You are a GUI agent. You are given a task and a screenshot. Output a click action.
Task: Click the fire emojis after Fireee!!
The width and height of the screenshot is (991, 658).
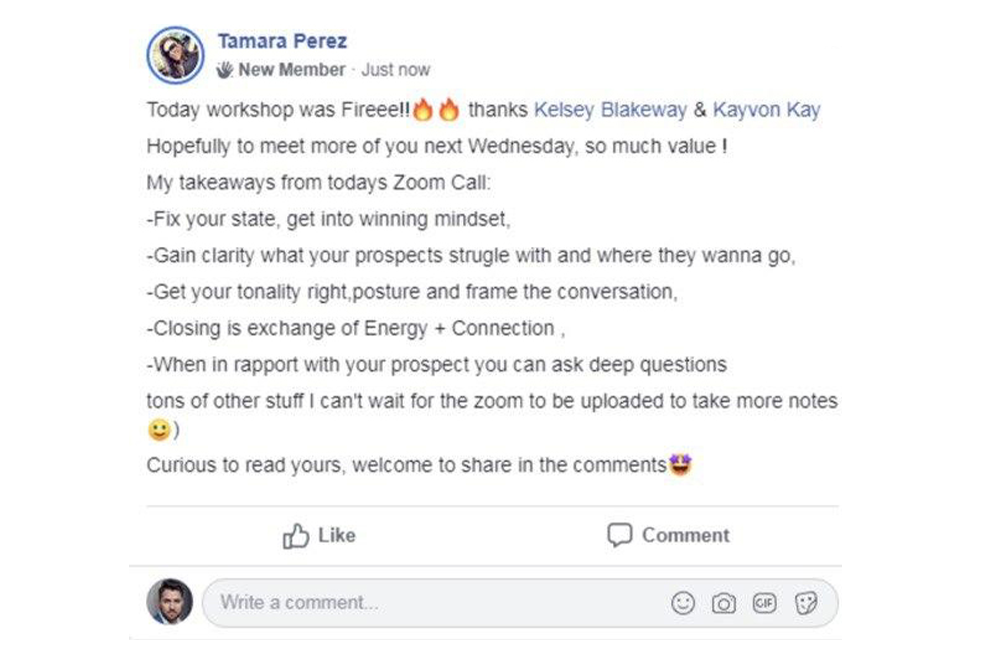click(x=436, y=110)
